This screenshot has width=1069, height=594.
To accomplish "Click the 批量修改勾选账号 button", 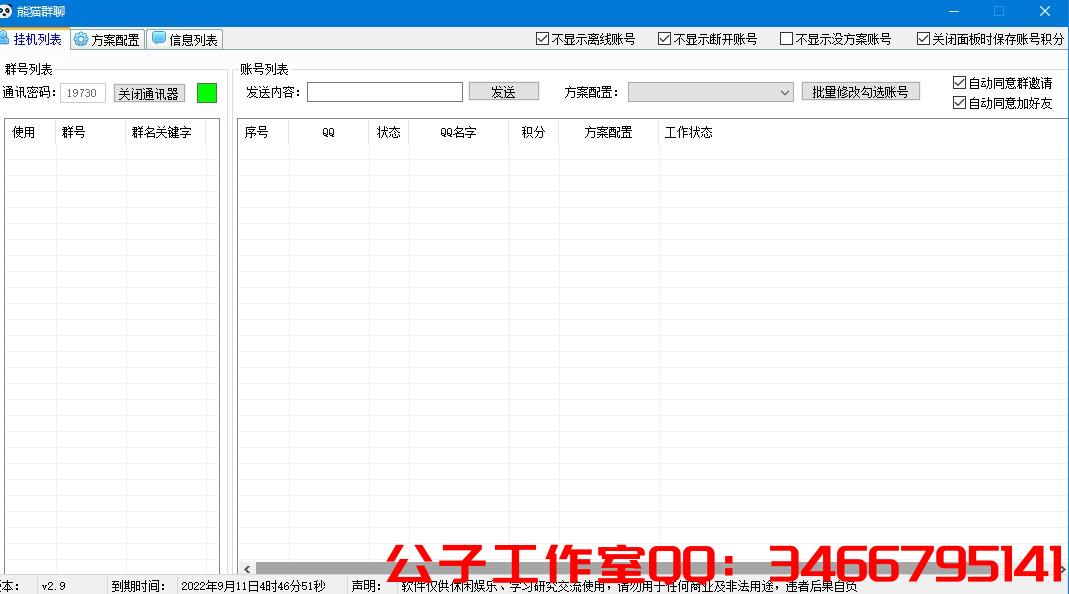I will (x=860, y=91).
